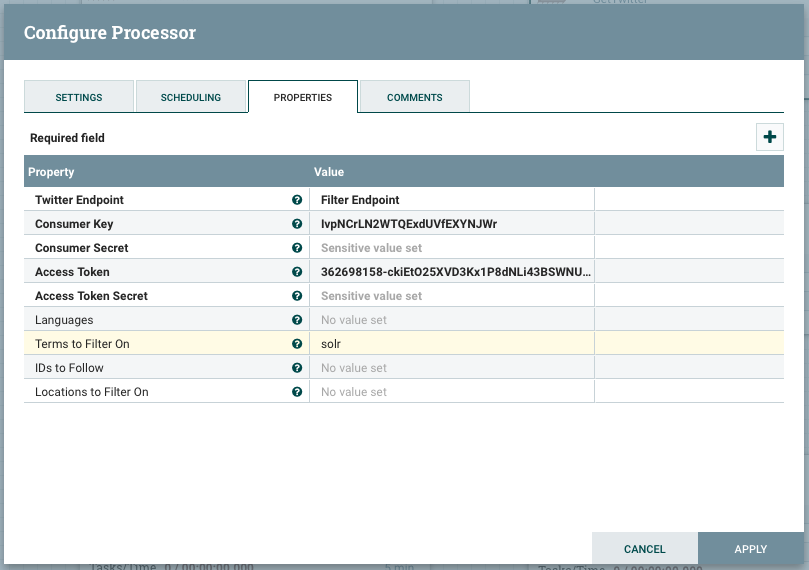Click the add new property plus icon
The height and width of the screenshot is (570, 809).
[769, 138]
